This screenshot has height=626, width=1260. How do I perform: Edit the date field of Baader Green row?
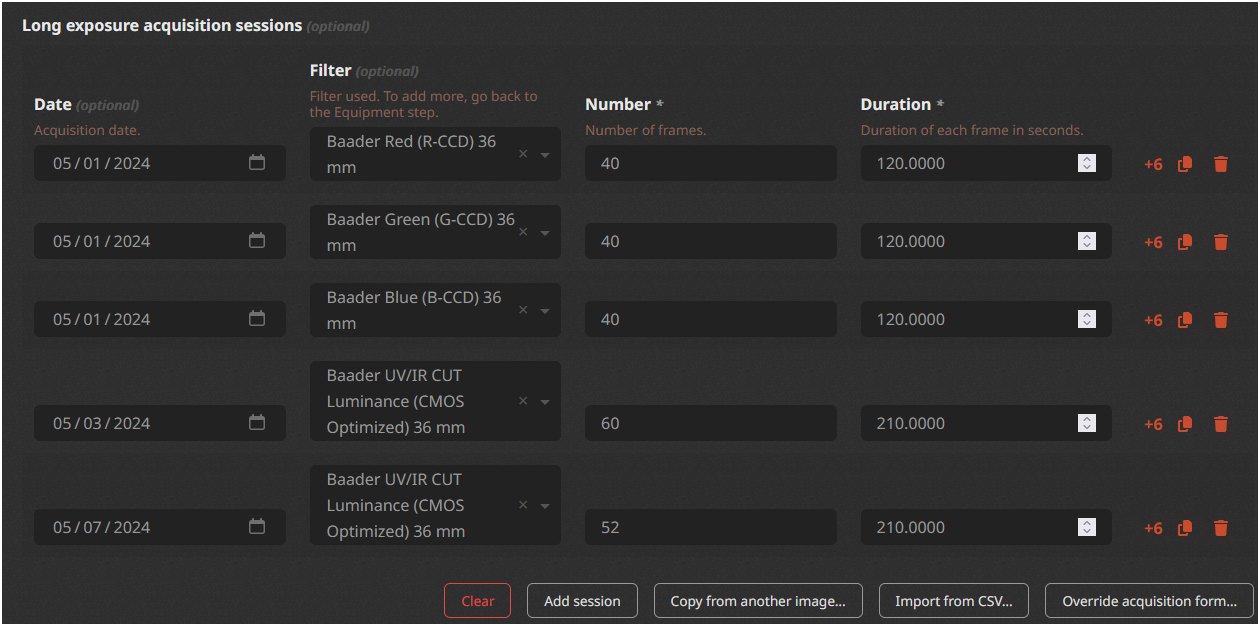(x=160, y=241)
